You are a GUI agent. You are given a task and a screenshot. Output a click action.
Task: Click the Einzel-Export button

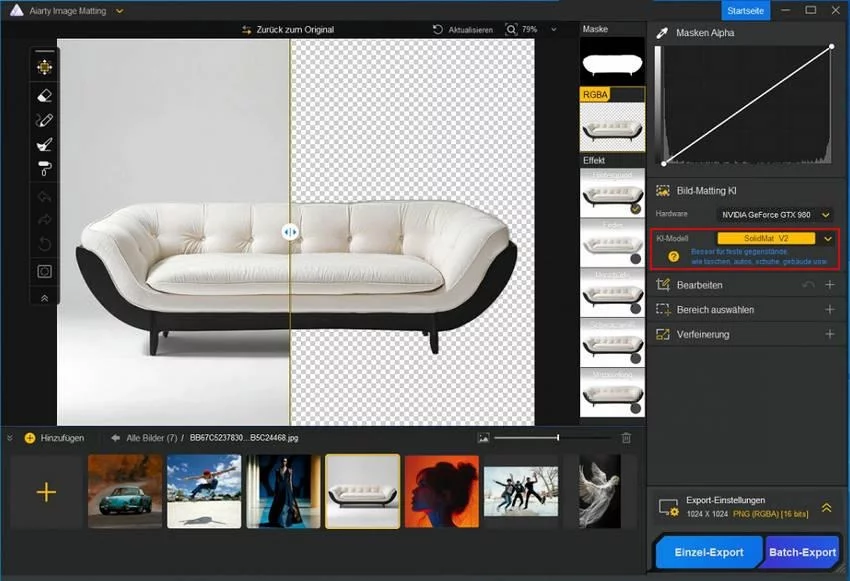tap(709, 552)
